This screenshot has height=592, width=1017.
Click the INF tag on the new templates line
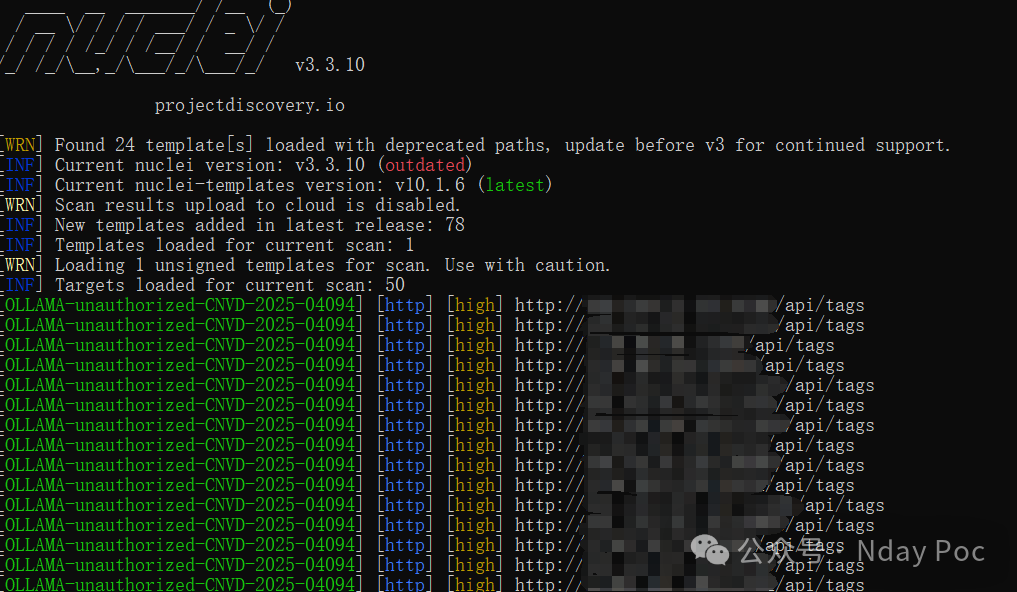point(20,226)
